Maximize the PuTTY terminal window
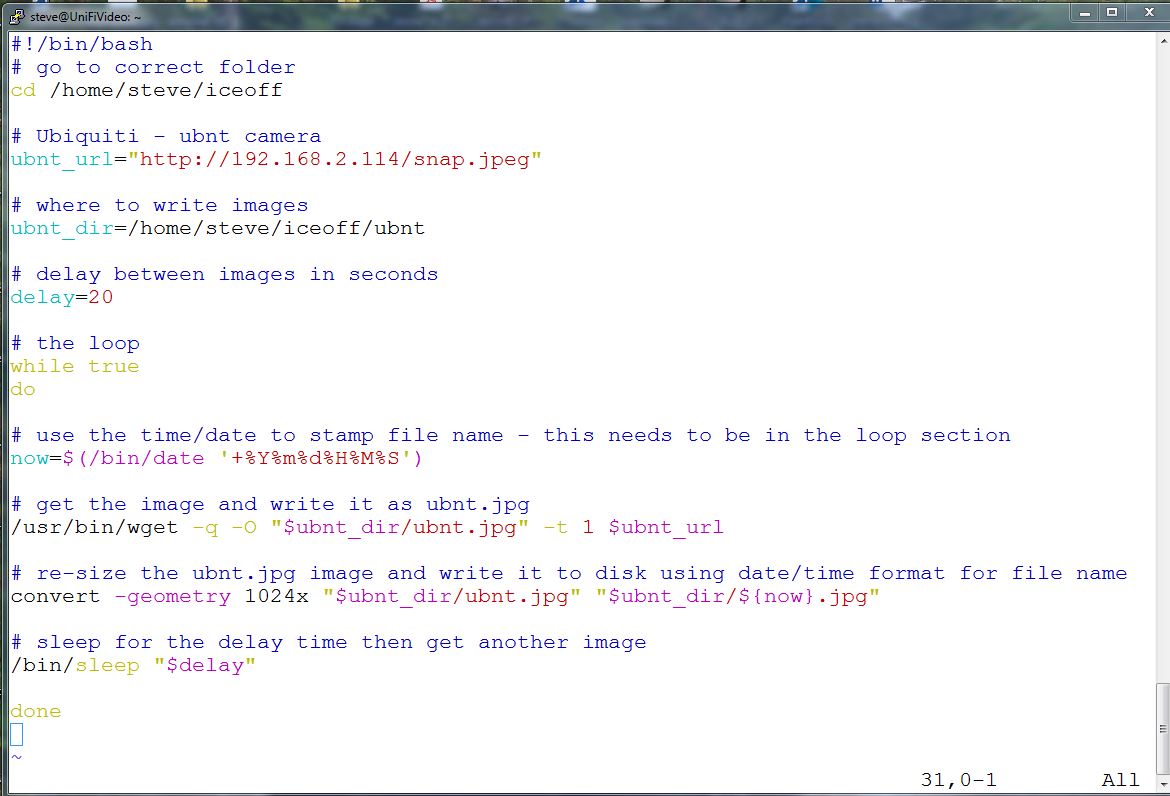Image resolution: width=1170 pixels, height=796 pixels. [1112, 12]
